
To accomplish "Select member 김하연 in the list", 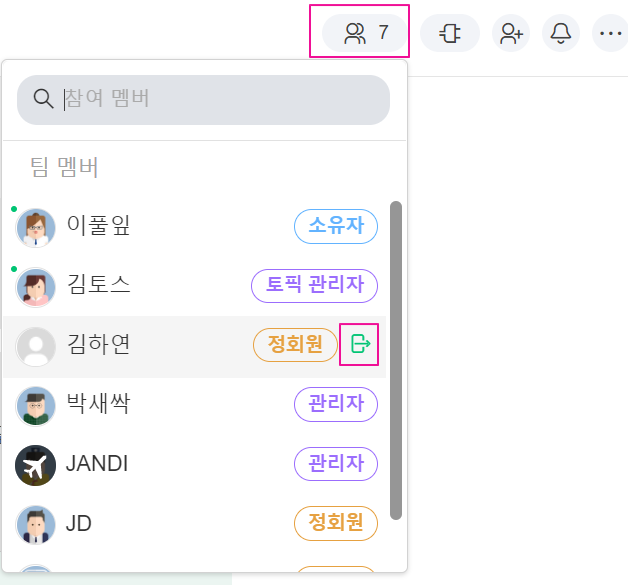I will tap(98, 345).
